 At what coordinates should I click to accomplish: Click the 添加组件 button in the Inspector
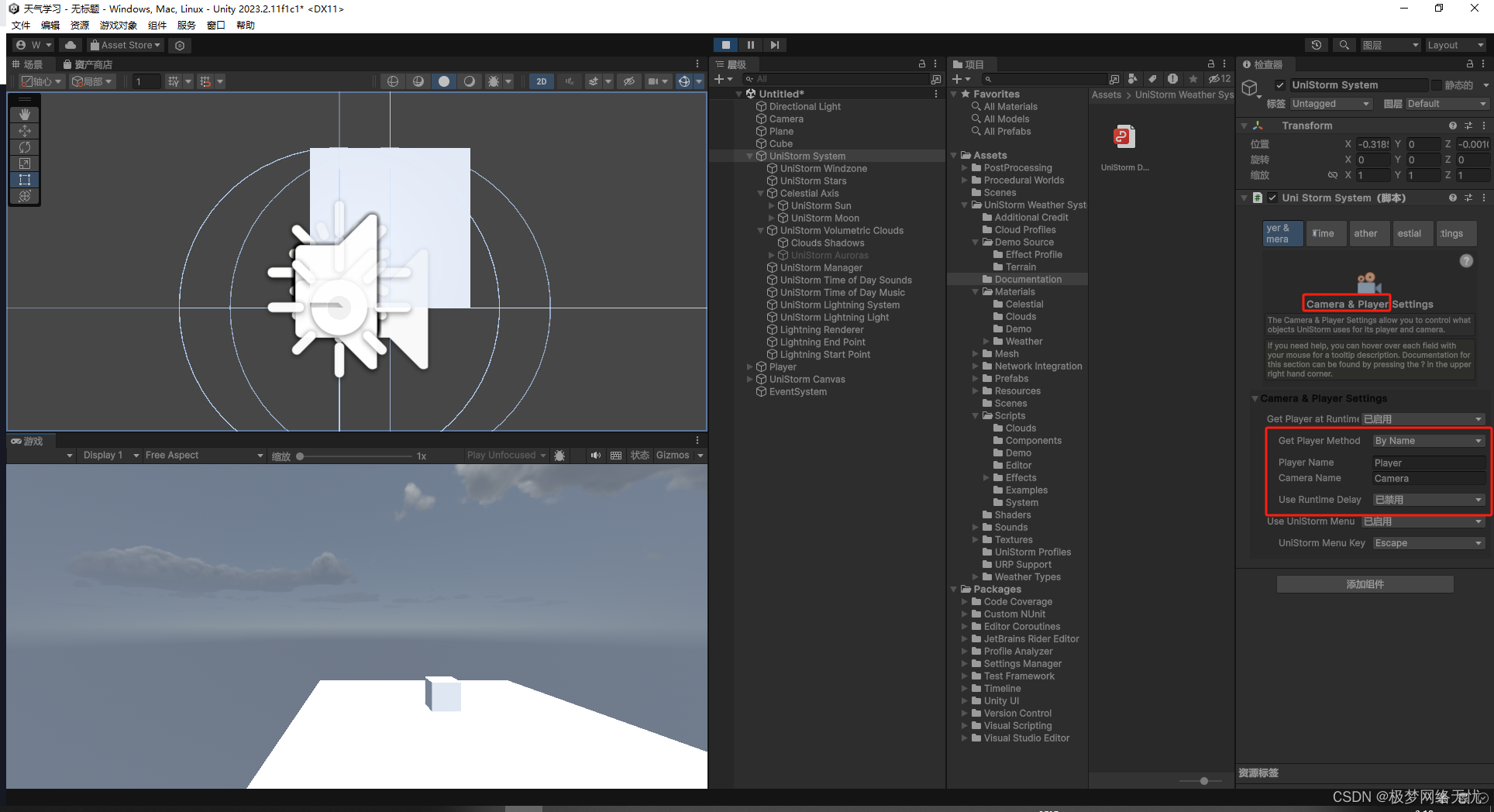point(1365,583)
